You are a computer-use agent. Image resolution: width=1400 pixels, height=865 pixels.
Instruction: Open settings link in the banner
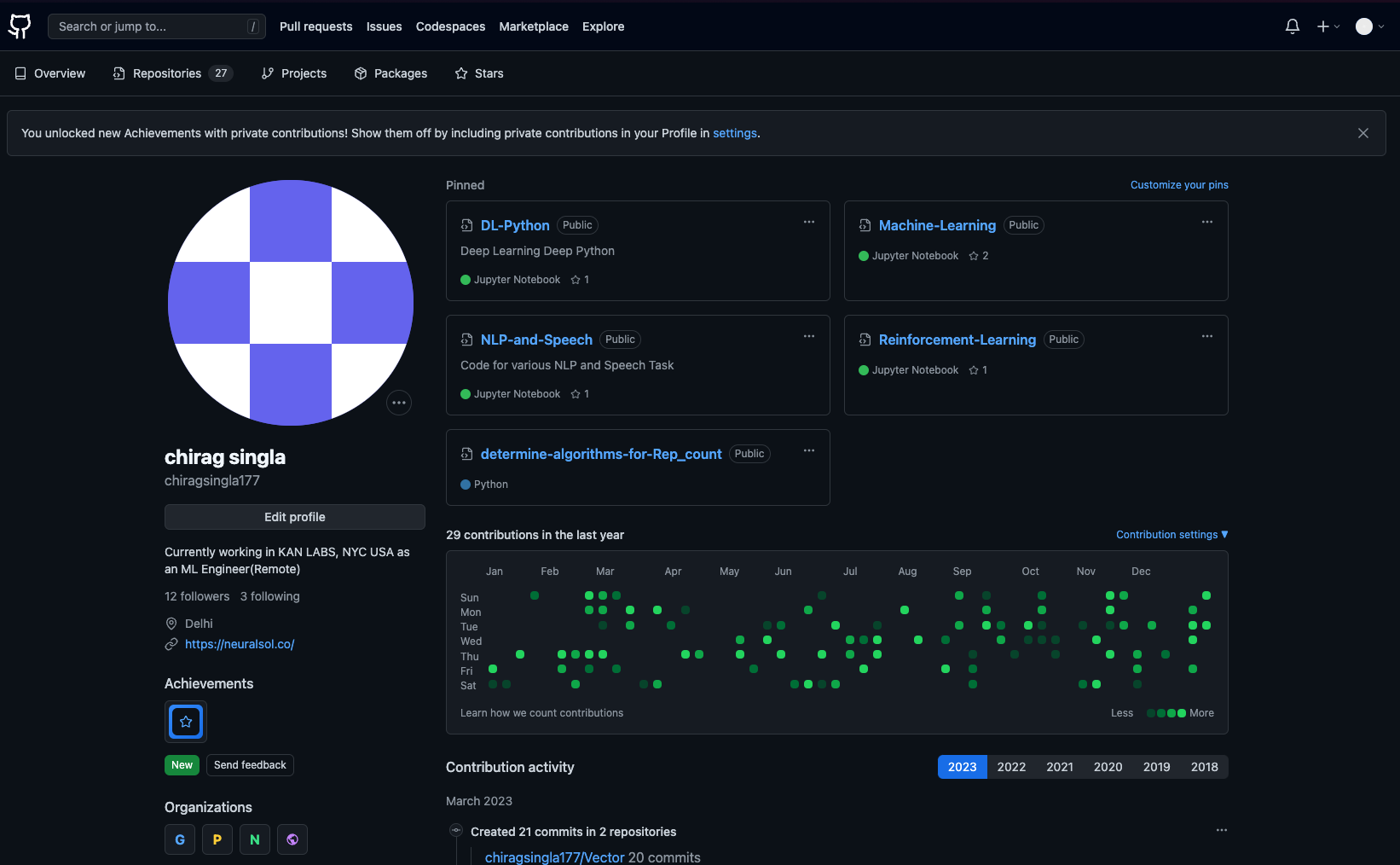click(x=735, y=133)
